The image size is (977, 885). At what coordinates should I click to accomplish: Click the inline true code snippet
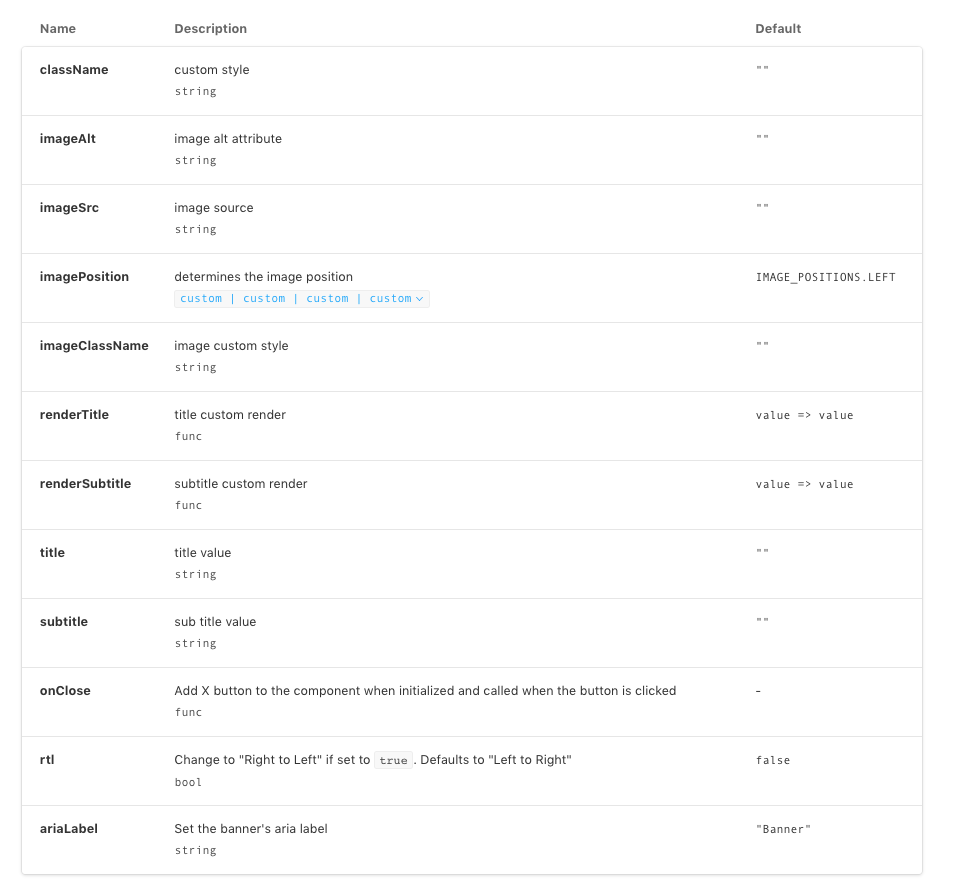393,760
